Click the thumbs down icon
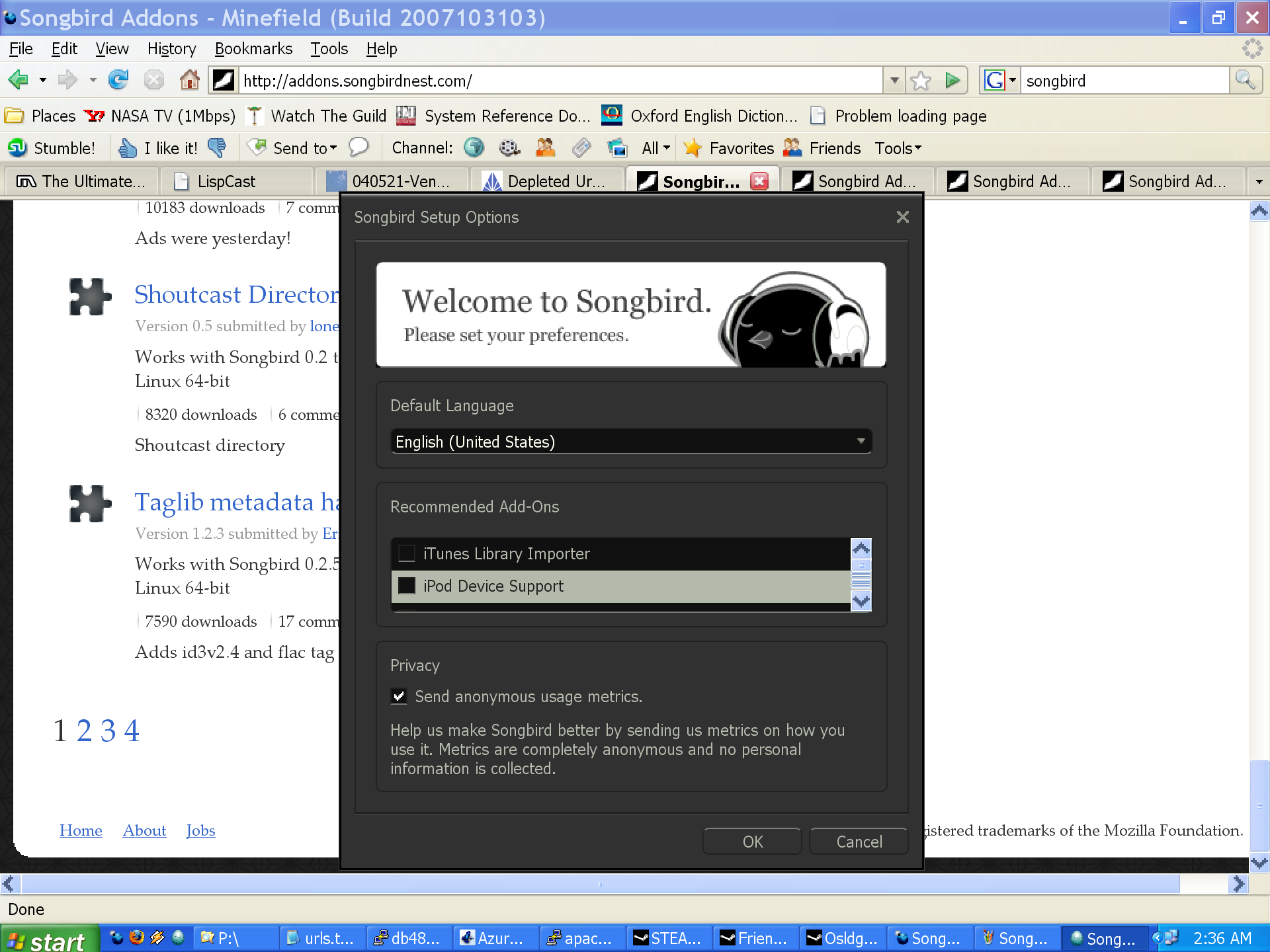This screenshot has width=1270, height=952. 217,148
